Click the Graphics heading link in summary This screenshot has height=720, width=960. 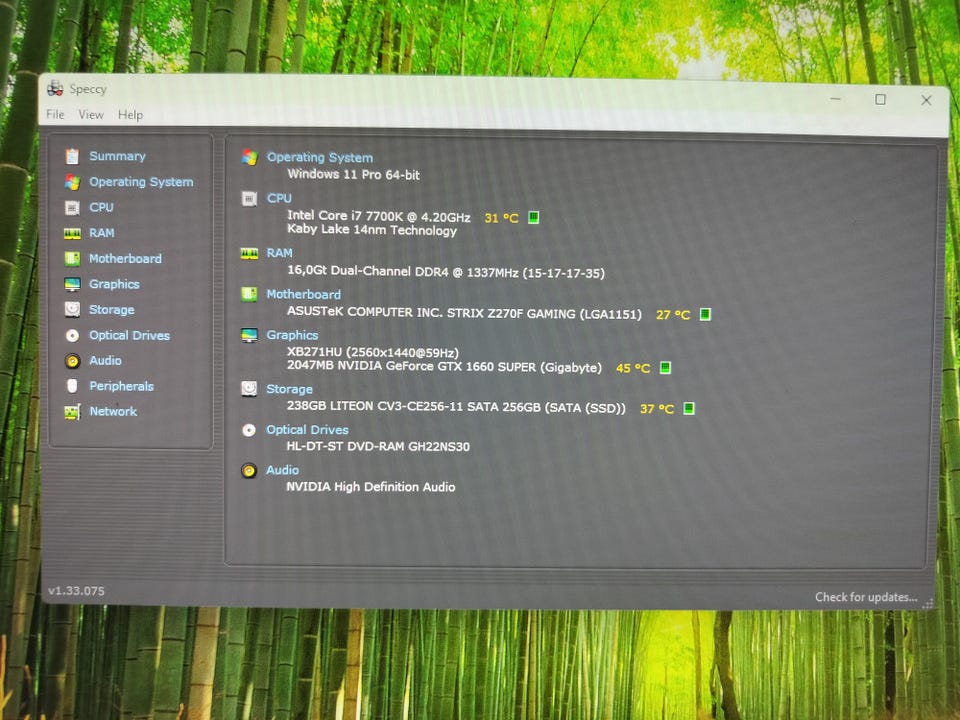[292, 336]
